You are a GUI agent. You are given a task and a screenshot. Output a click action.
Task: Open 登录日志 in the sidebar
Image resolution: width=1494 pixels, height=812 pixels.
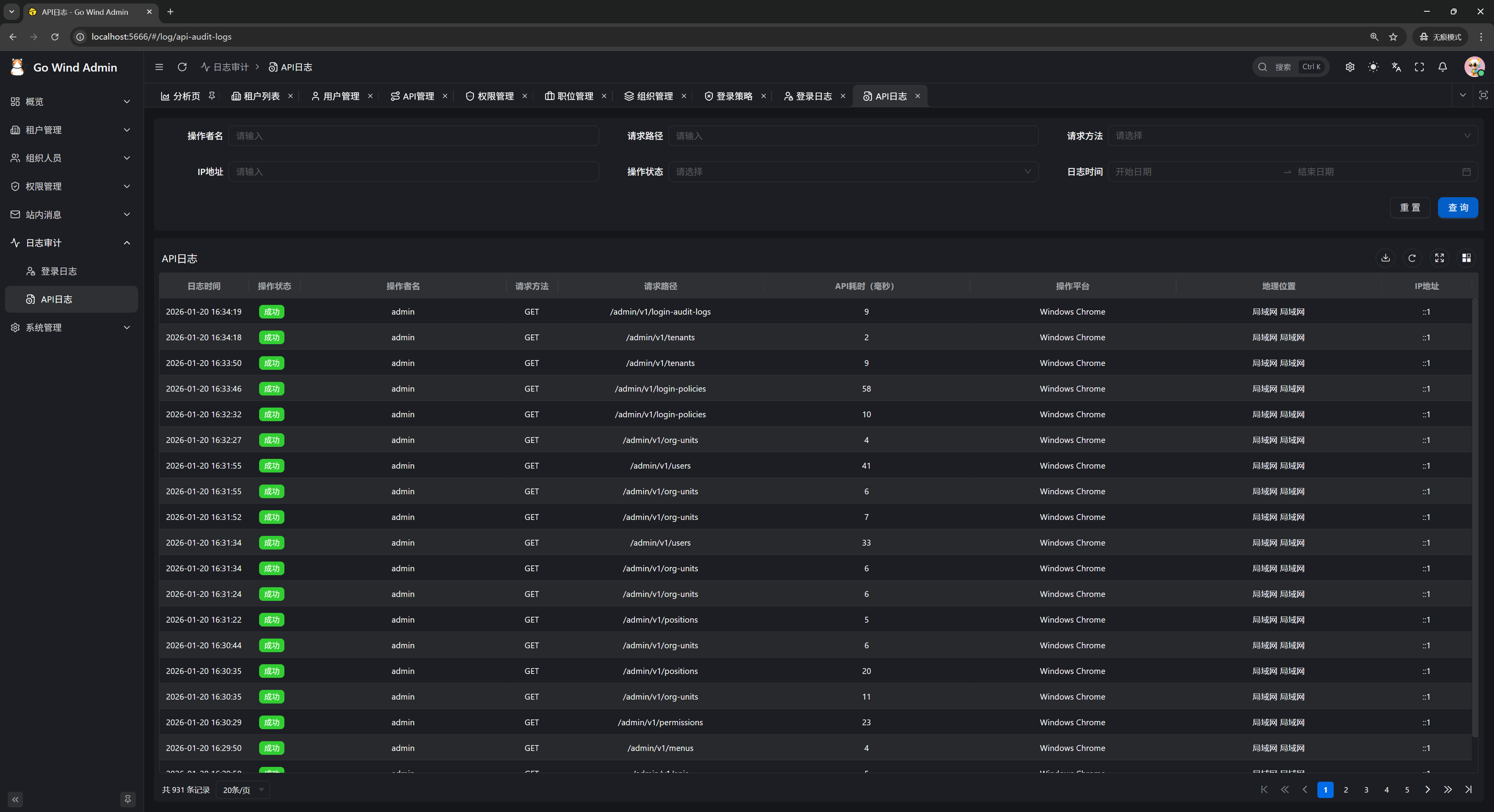[71, 271]
